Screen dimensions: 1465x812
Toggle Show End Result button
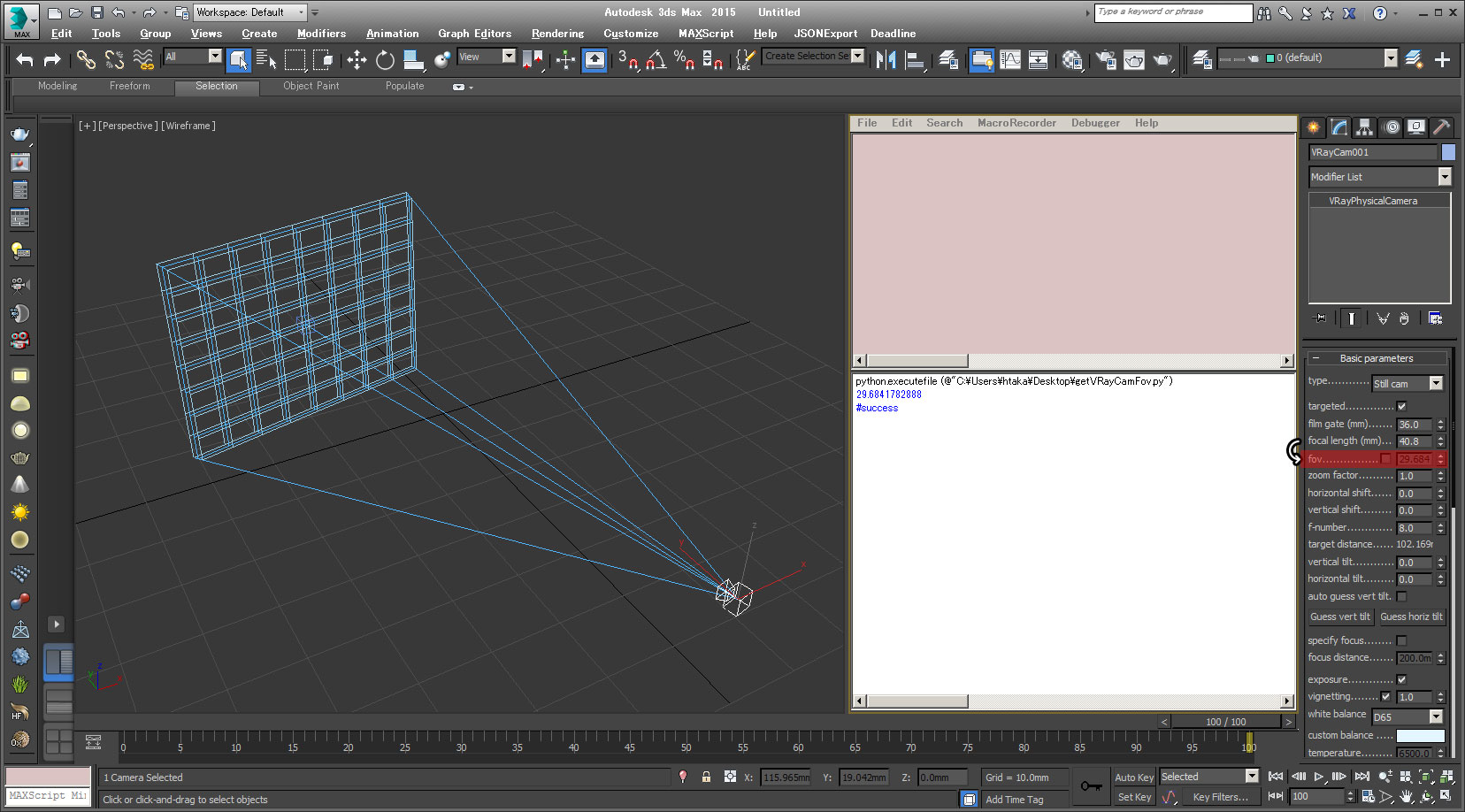(x=1351, y=318)
